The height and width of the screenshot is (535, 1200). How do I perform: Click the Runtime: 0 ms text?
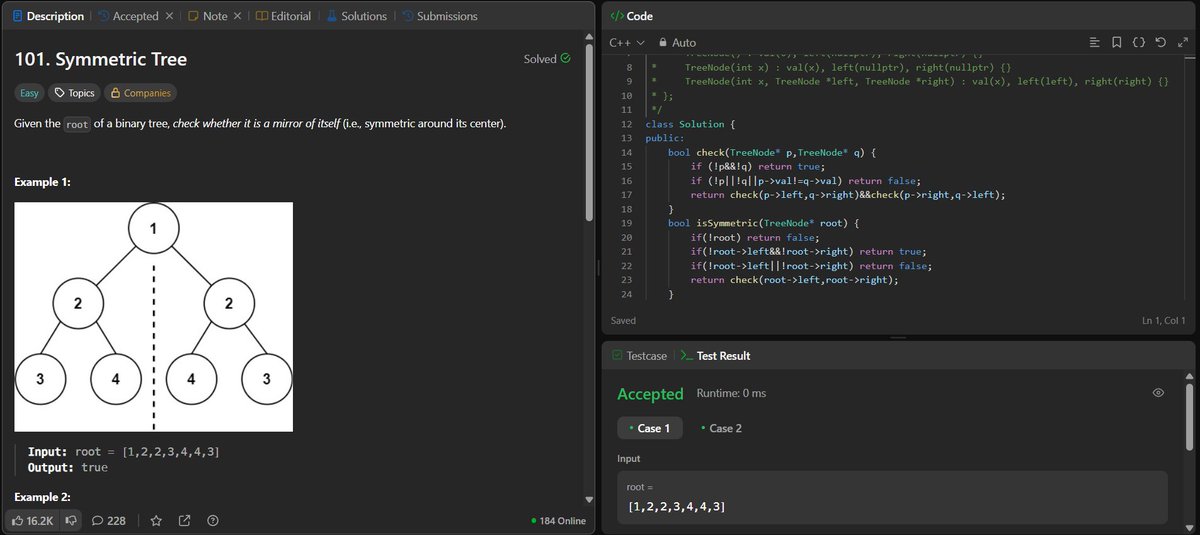(731, 394)
